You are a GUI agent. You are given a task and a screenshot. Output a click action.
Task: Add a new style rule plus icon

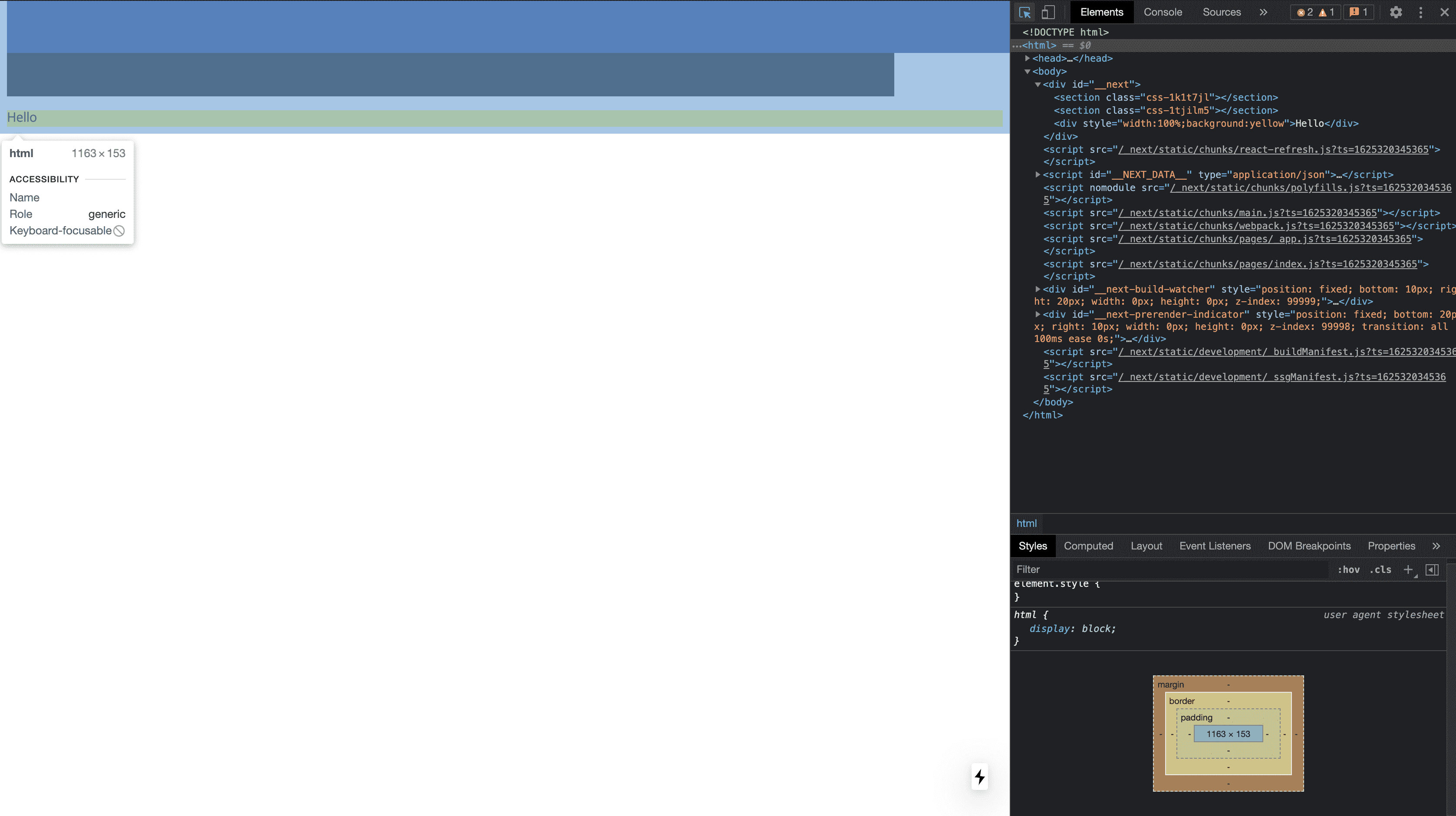pyautogui.click(x=1409, y=569)
